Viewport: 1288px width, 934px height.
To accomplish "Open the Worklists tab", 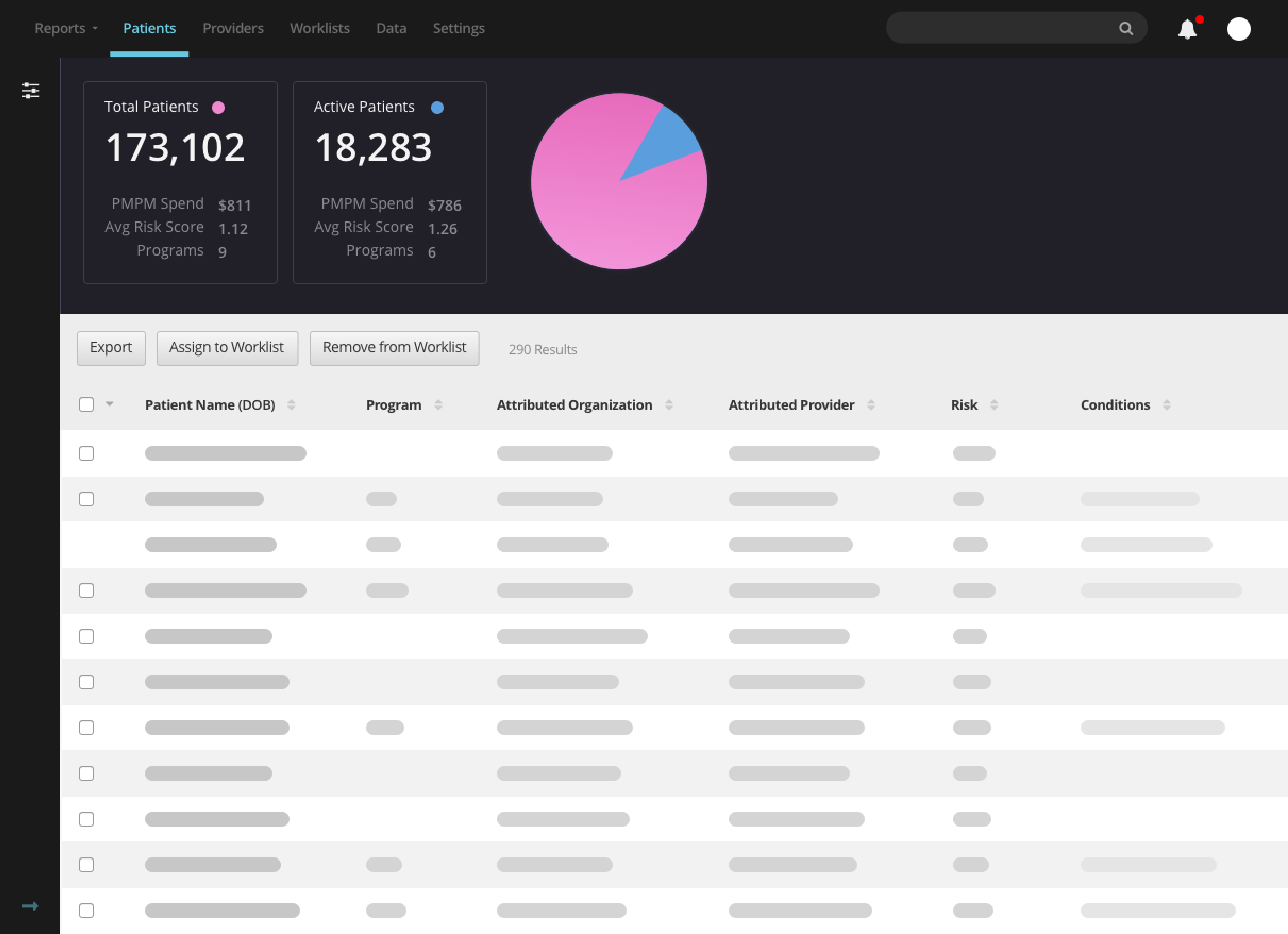I will click(319, 28).
